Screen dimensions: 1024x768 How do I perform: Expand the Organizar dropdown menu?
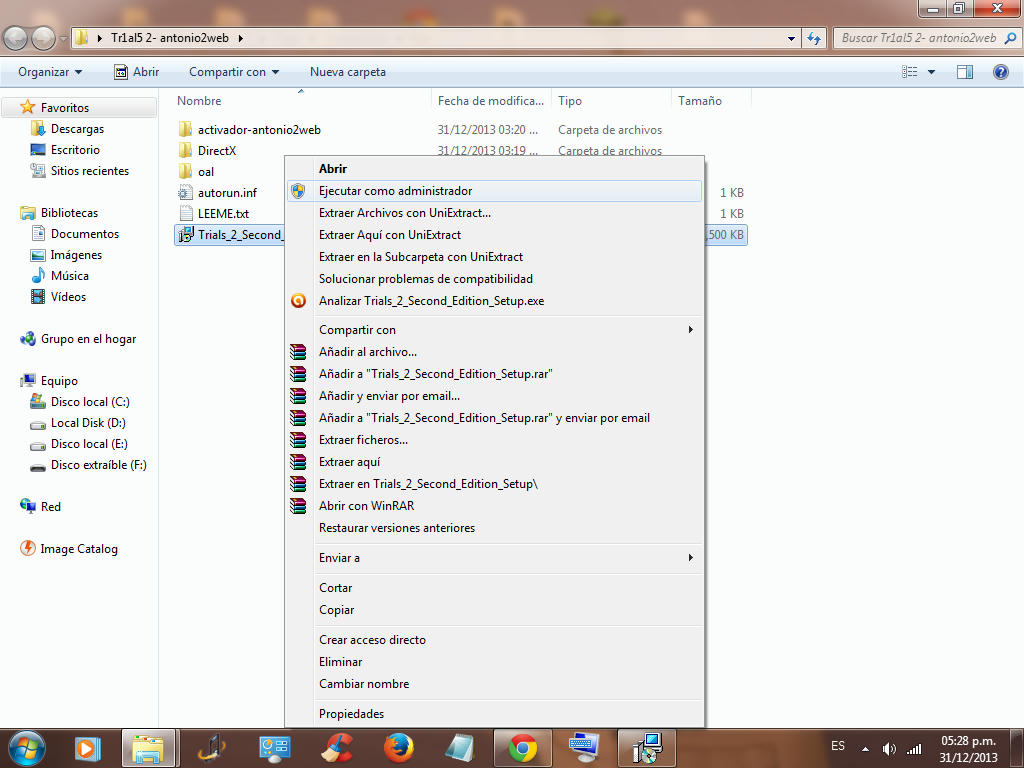(x=50, y=72)
